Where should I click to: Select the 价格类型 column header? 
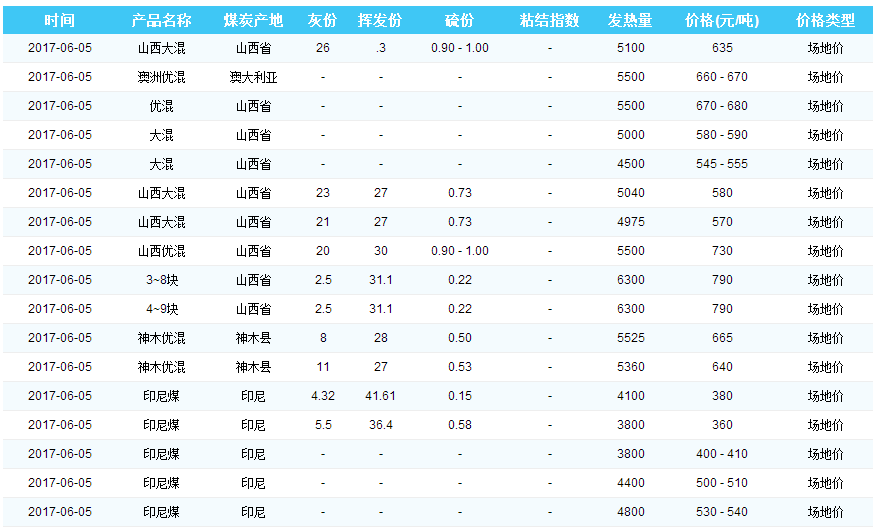[825, 21]
